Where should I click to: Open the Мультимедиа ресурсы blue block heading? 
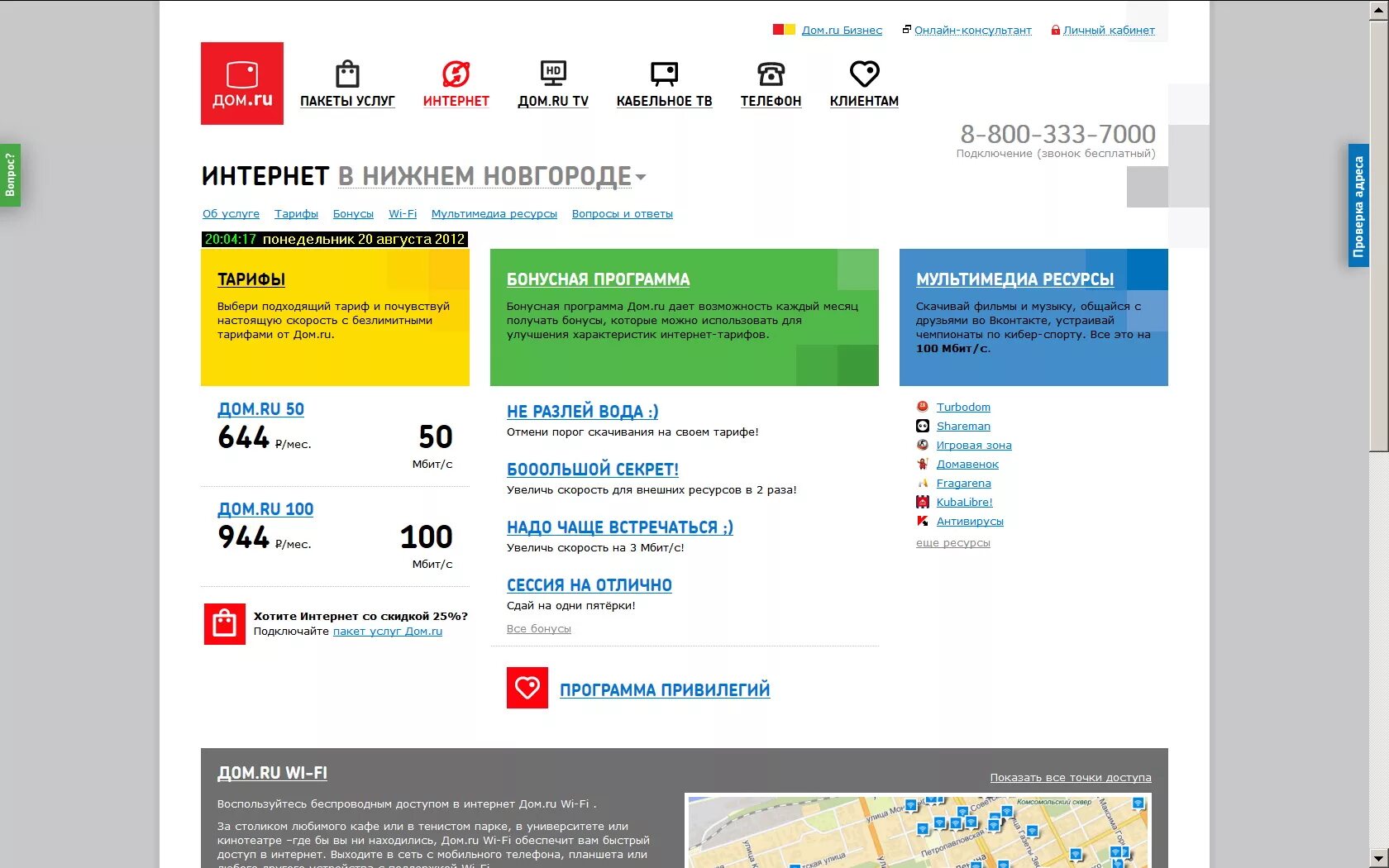point(1014,279)
